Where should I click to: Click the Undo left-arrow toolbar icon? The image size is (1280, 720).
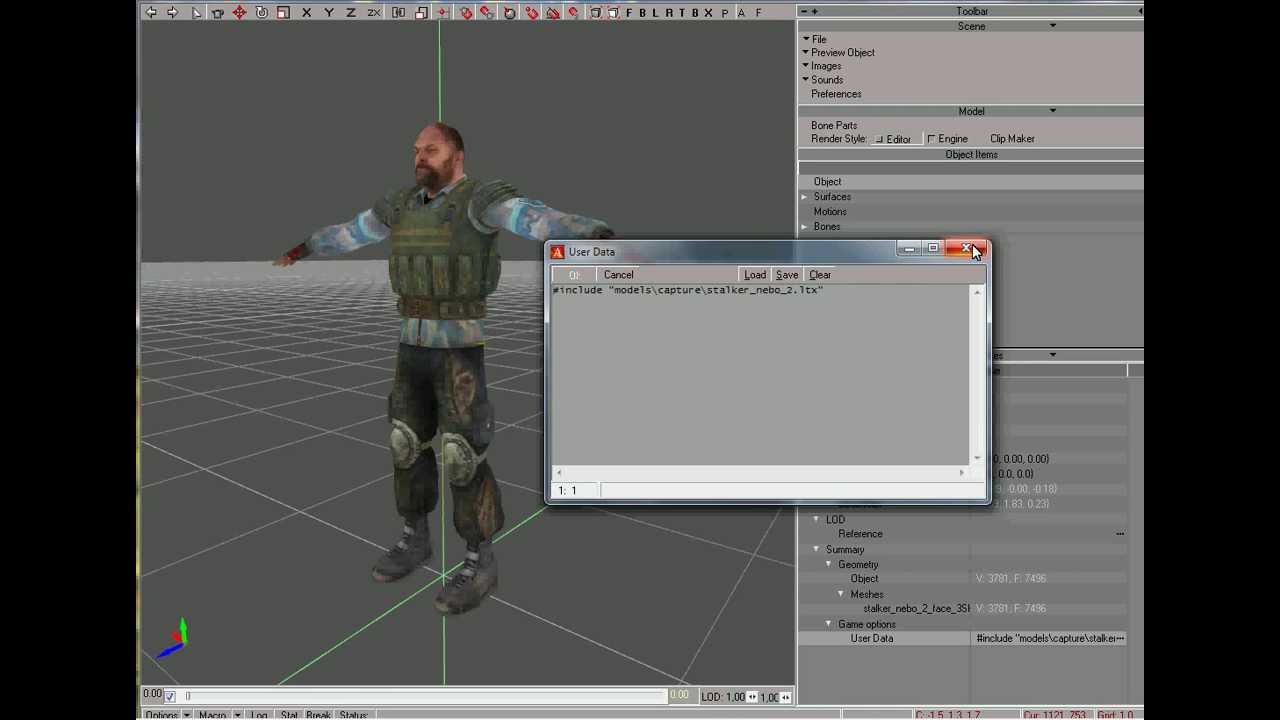[150, 12]
